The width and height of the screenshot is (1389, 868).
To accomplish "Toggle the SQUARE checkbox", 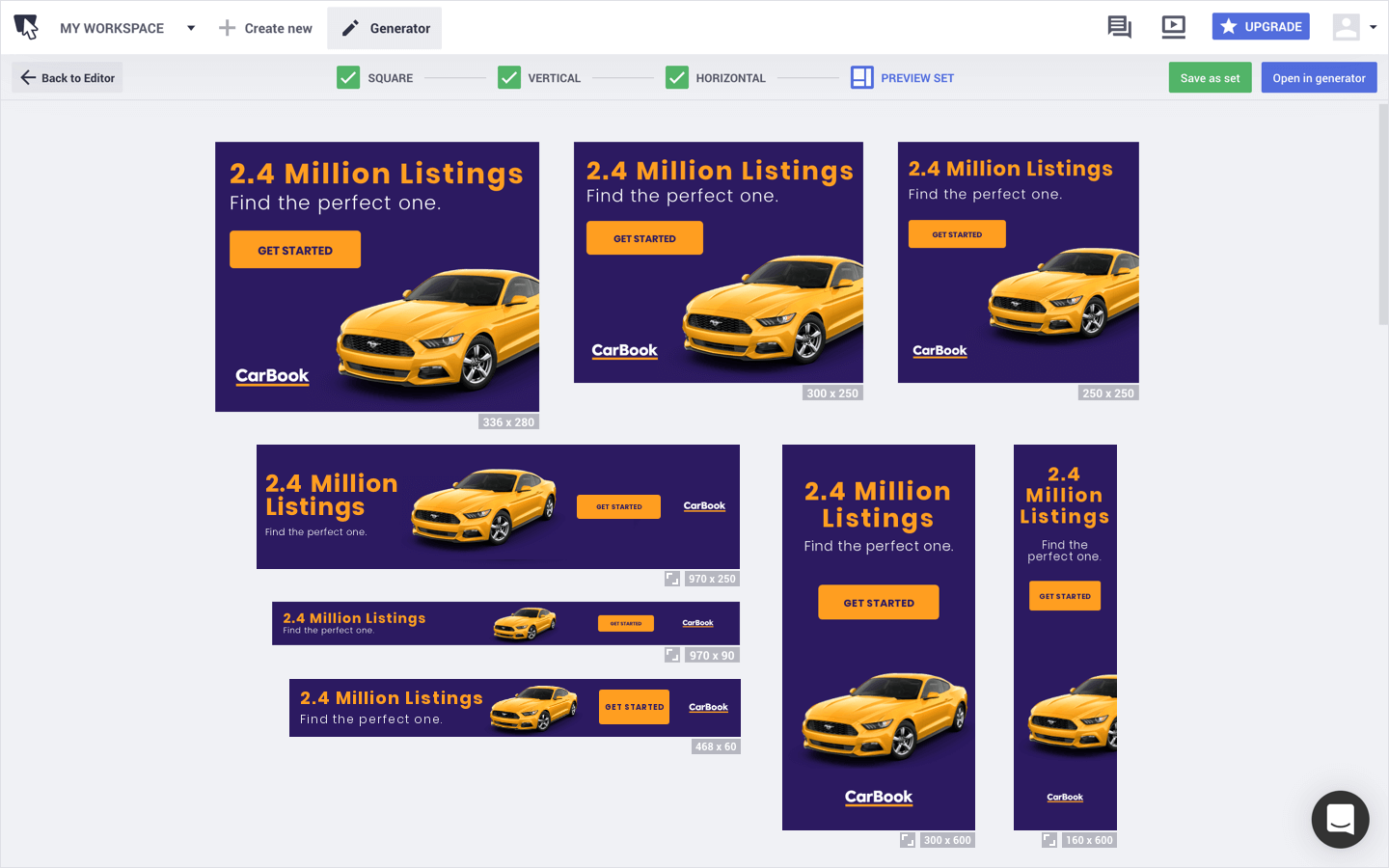I will pyautogui.click(x=348, y=77).
